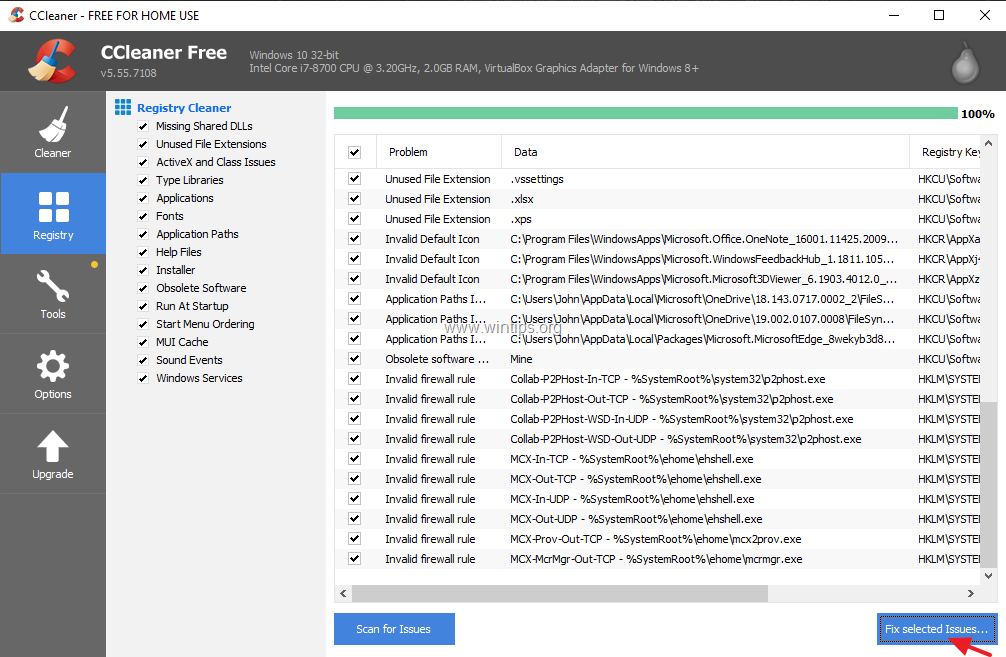Viewport: 1006px width, 657px height.
Task: Open the Tools wrench section
Action: coord(53,294)
